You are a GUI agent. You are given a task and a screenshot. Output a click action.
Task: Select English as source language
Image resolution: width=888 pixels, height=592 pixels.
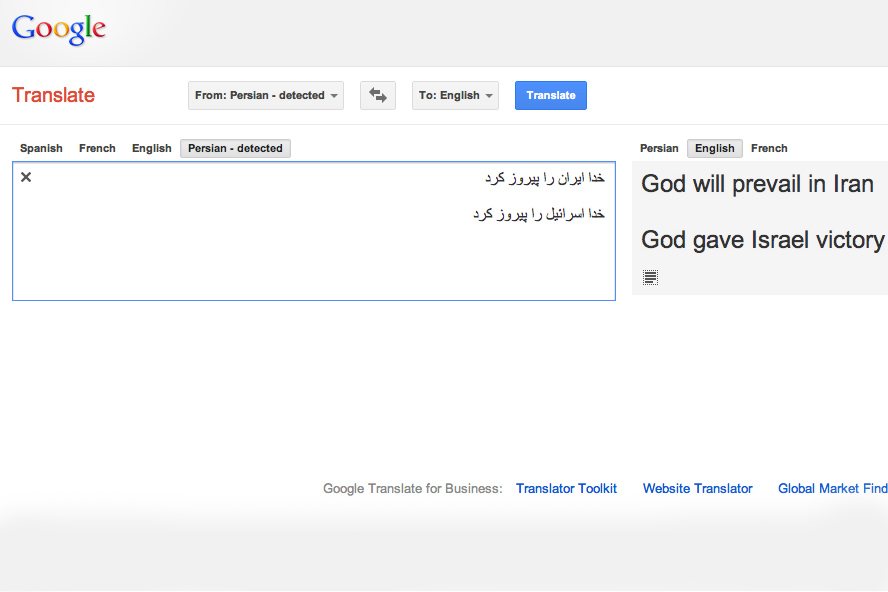[151, 148]
